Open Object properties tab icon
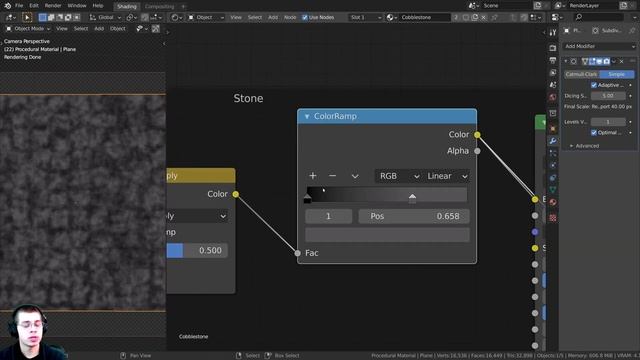This screenshot has width=640, height=360. (x=553, y=129)
